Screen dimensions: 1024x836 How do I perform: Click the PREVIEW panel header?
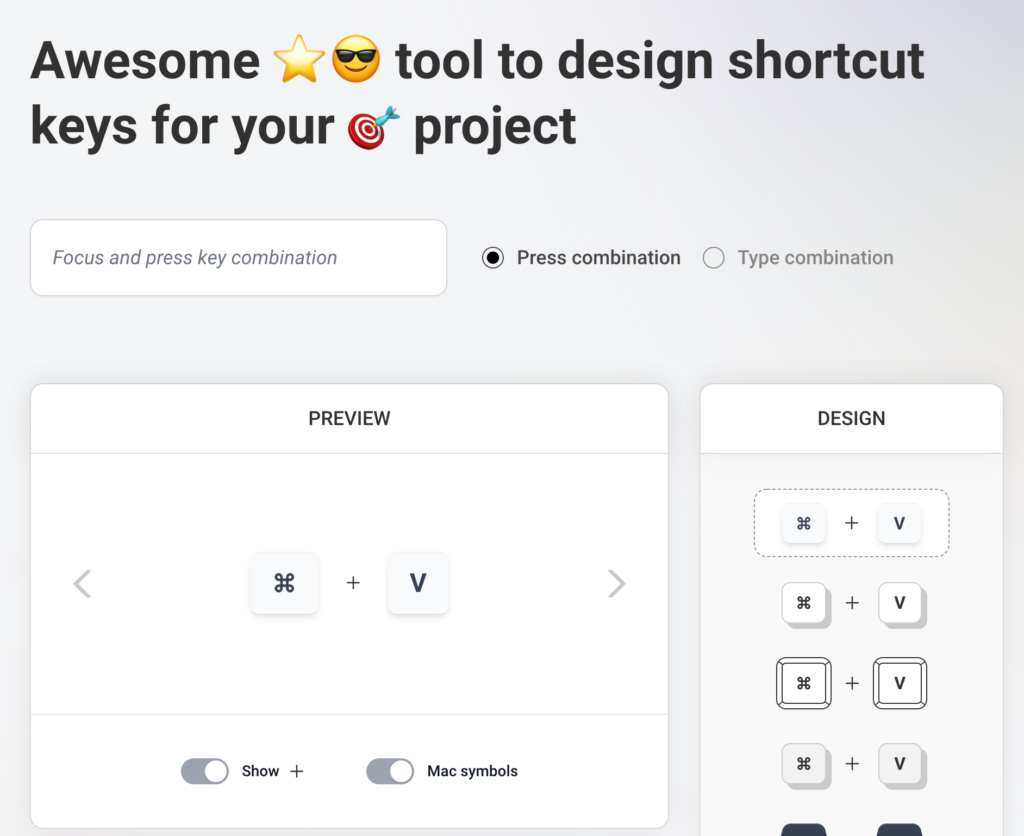[x=349, y=418]
